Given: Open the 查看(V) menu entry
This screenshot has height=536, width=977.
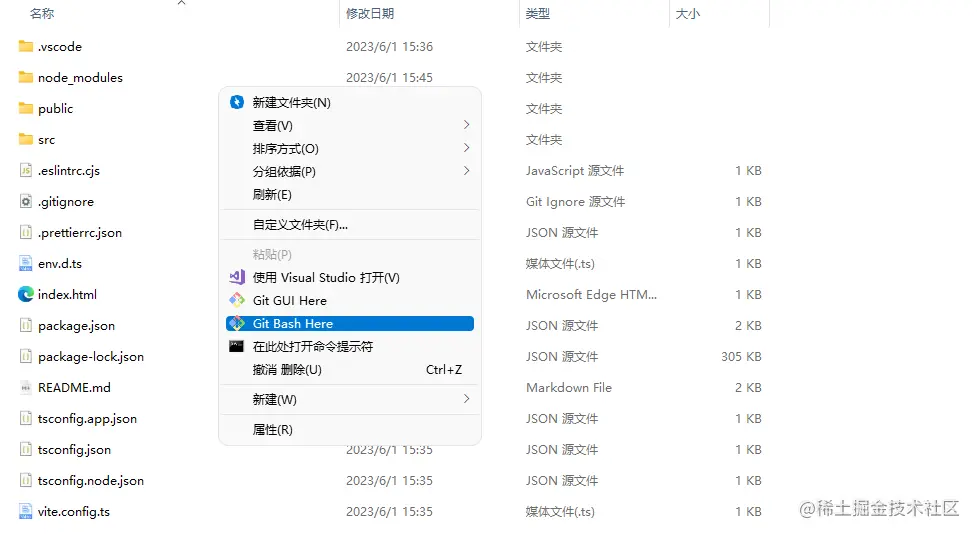Looking at the screenshot, I should (350, 125).
